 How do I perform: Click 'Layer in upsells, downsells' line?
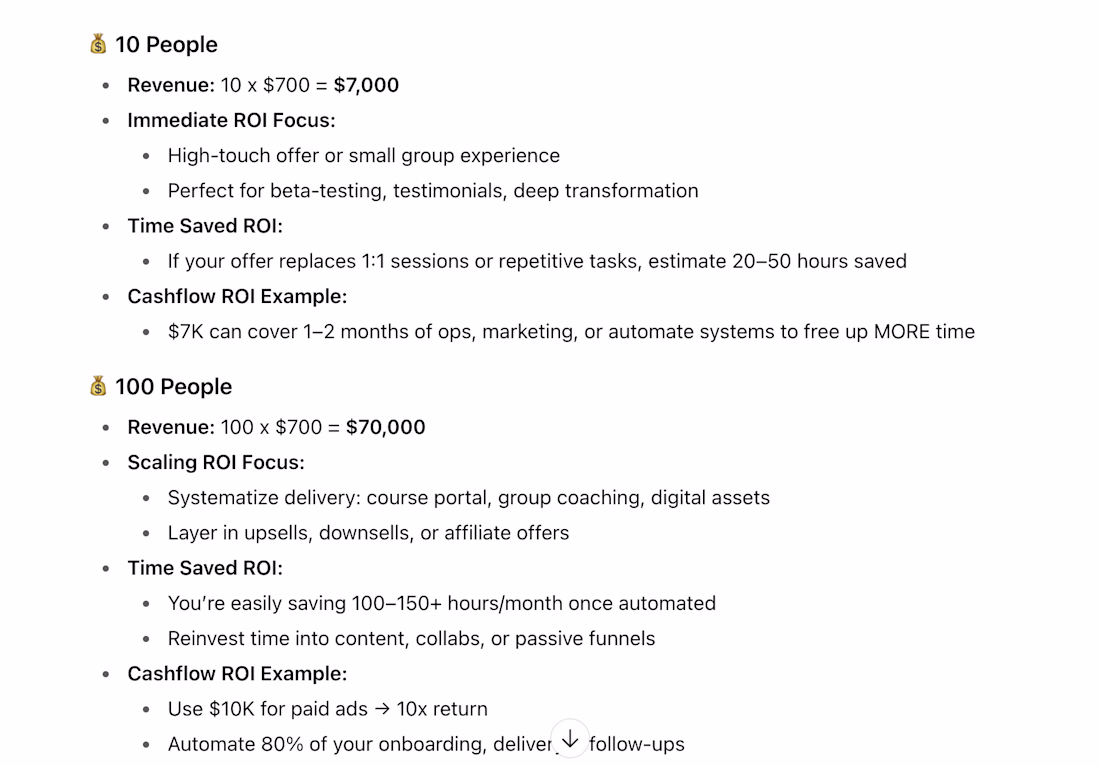coord(368,533)
